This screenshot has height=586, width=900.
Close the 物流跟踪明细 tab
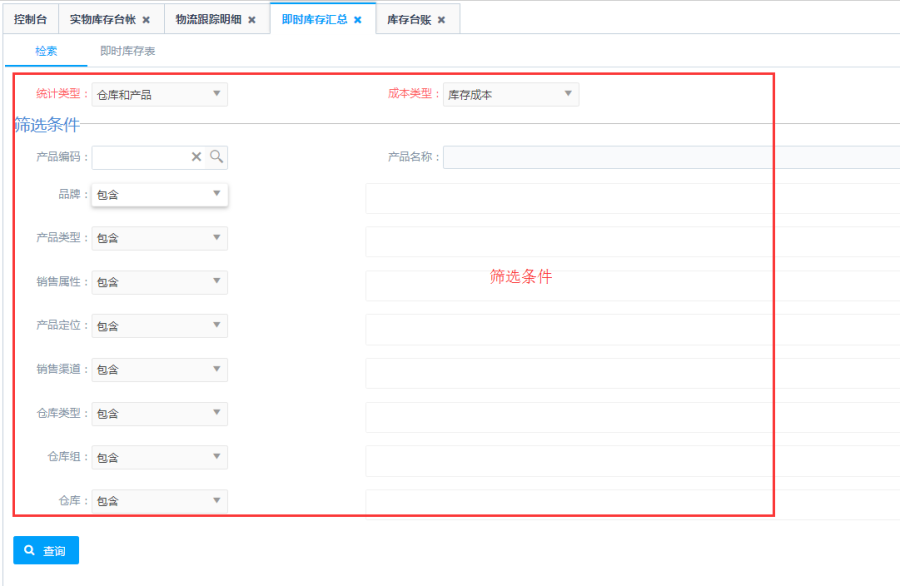[252, 20]
